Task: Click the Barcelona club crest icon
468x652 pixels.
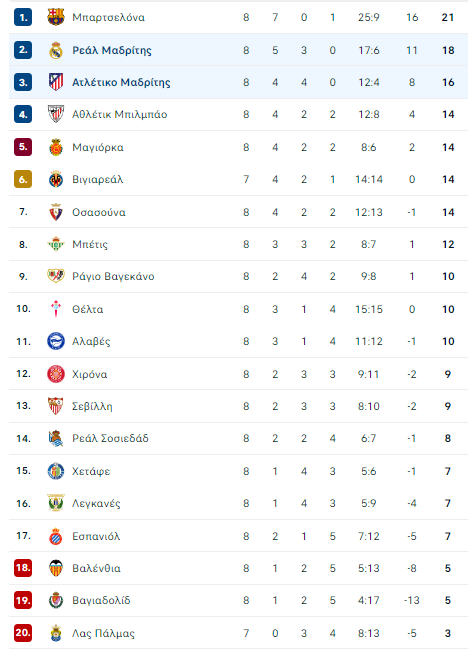Action: [x=56, y=17]
